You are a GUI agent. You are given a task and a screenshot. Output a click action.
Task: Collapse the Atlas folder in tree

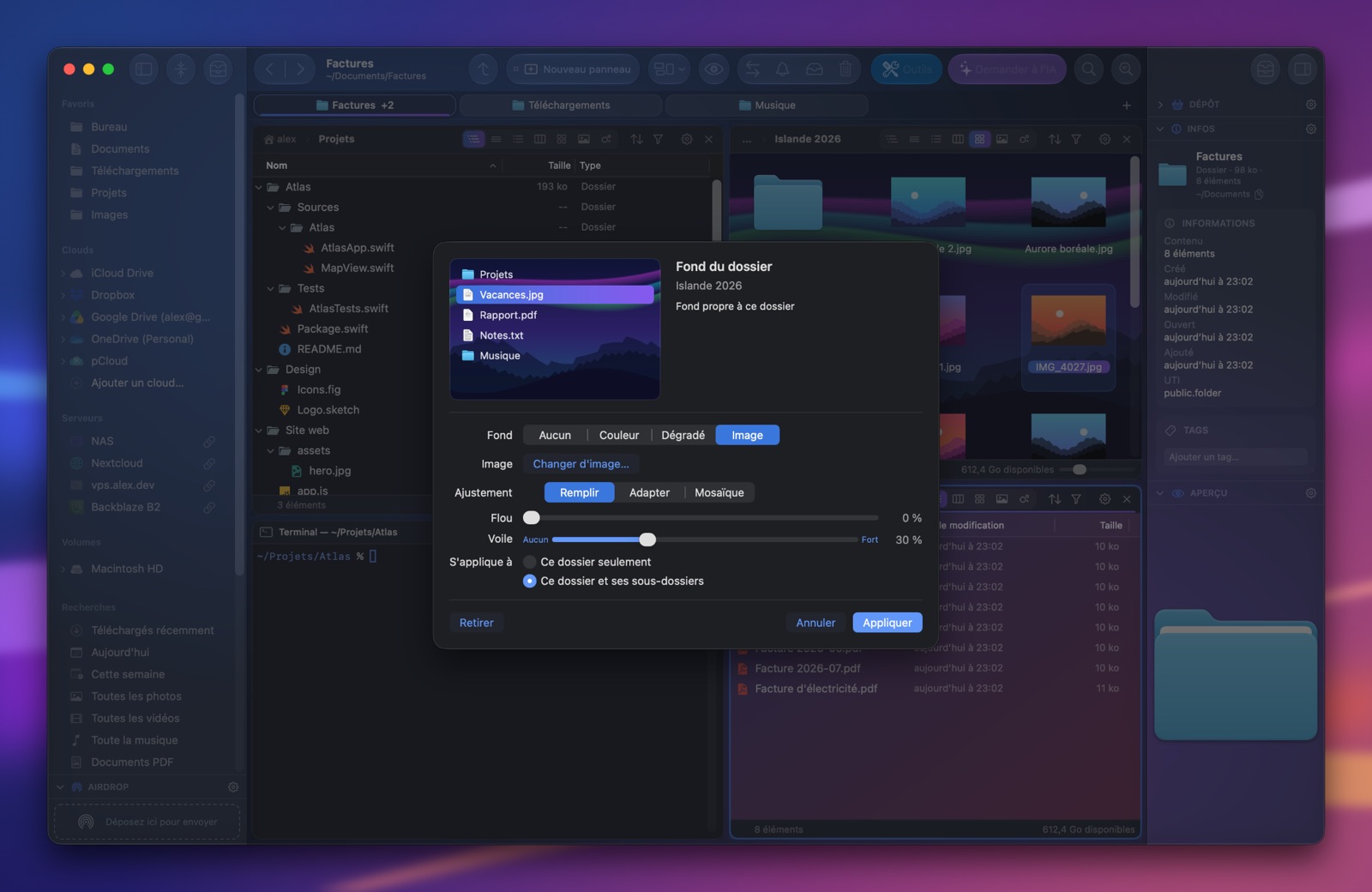click(x=259, y=187)
